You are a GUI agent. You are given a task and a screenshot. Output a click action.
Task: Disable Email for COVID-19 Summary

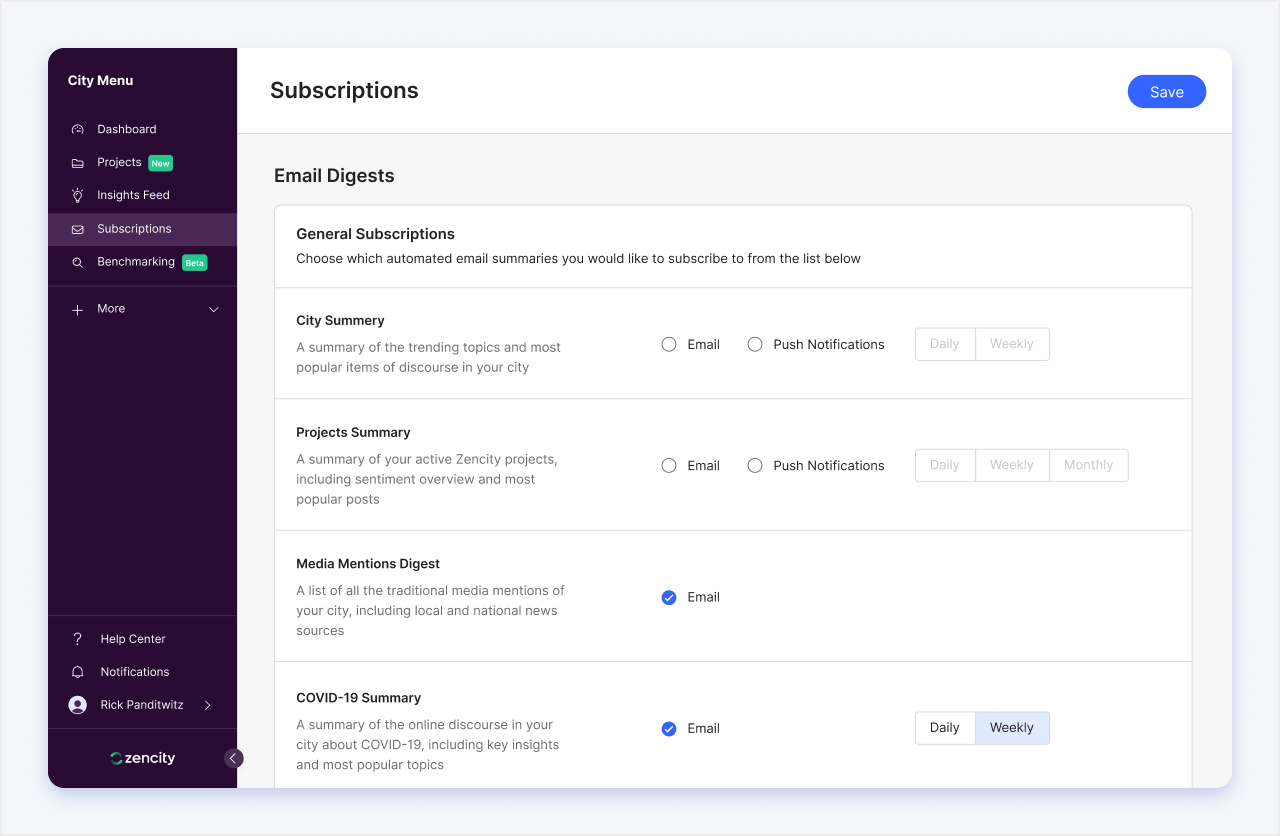pos(669,728)
